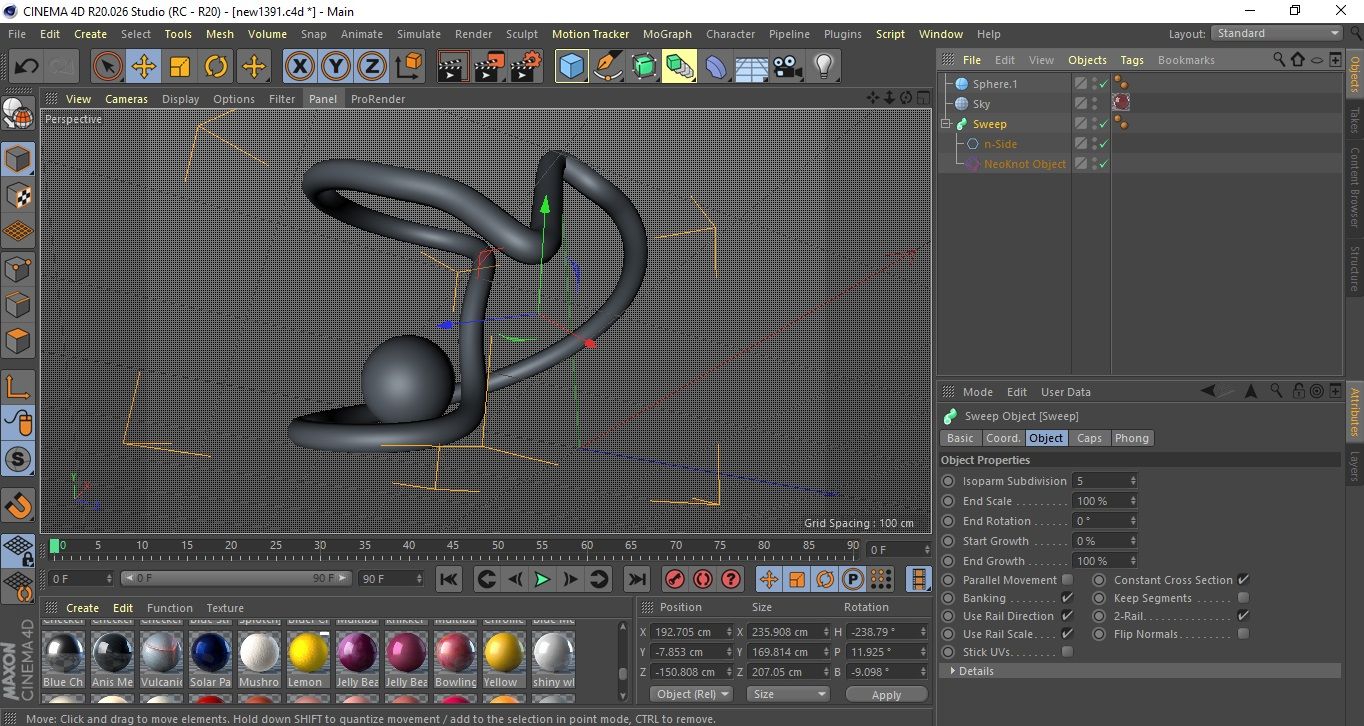Click the blue deformer icon

716,67
